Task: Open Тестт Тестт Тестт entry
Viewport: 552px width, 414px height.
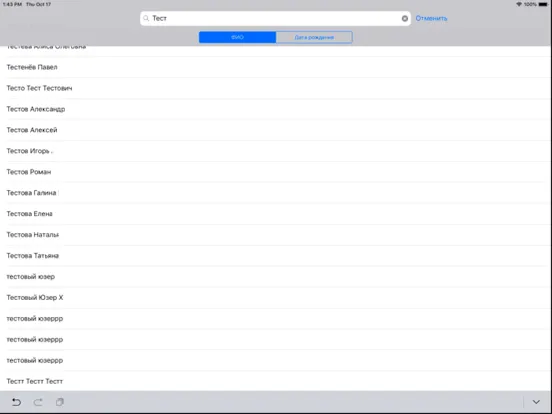Action: point(275,381)
